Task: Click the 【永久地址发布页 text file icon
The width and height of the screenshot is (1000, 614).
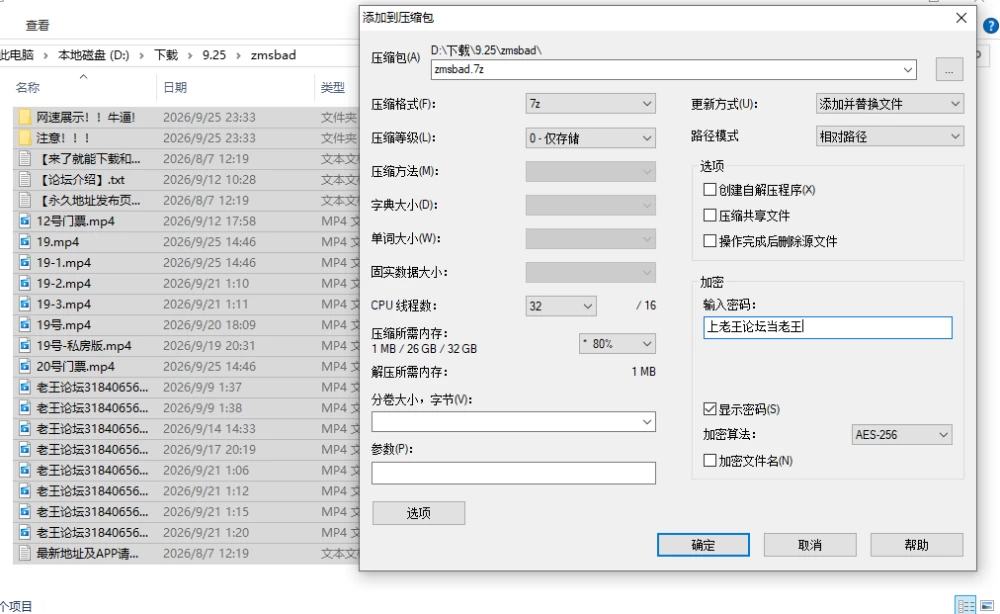Action: 25,200
